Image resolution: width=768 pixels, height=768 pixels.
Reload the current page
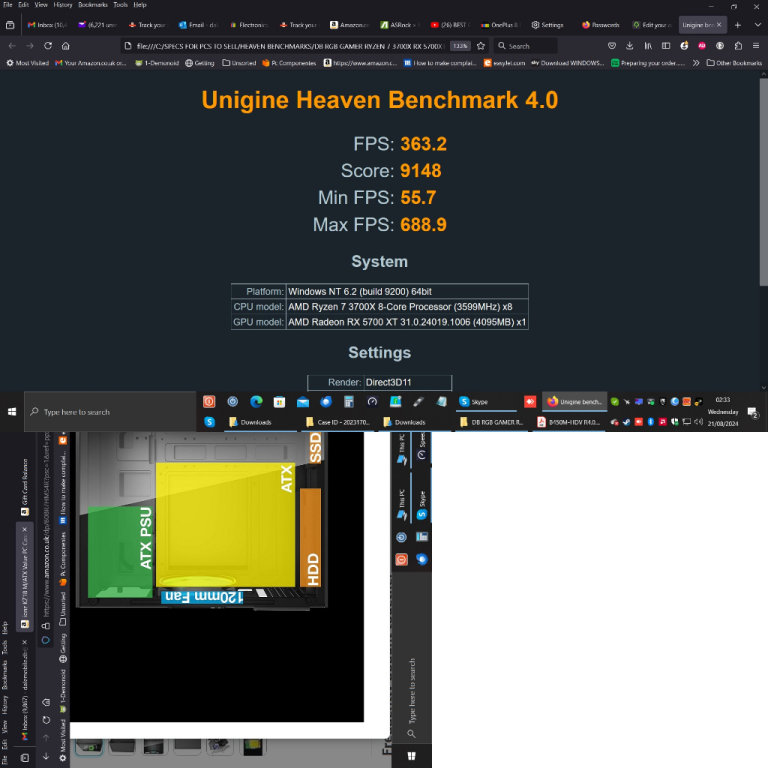pyautogui.click(x=48, y=46)
